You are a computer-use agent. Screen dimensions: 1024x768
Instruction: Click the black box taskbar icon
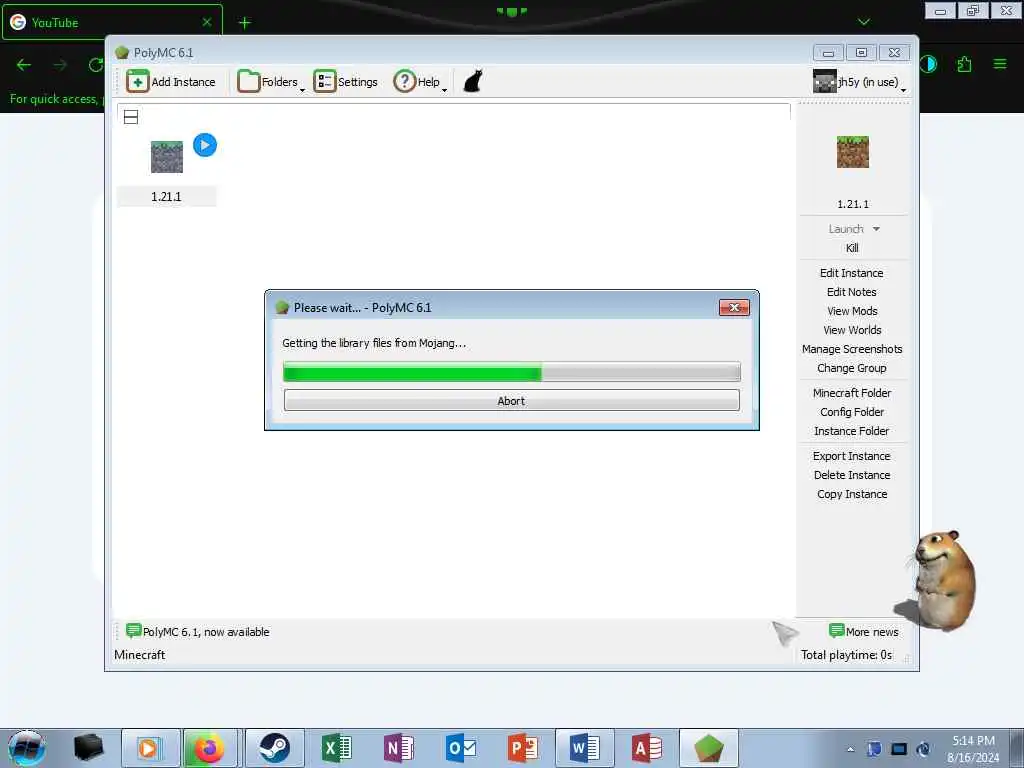pos(89,748)
